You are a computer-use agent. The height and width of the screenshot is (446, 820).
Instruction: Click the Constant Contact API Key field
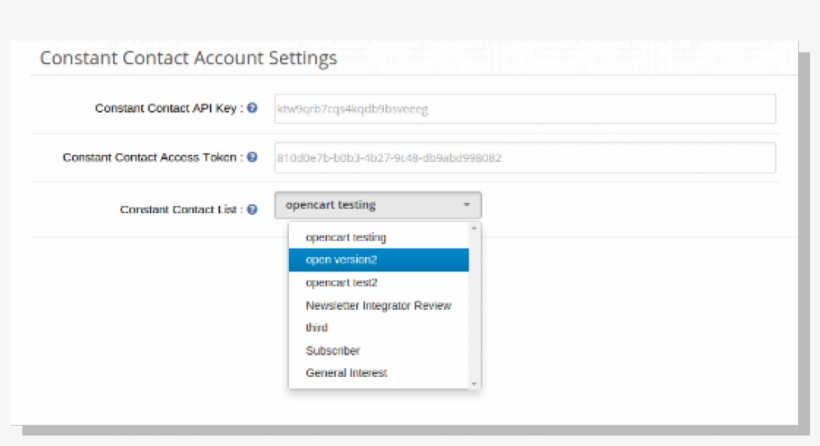click(x=525, y=108)
